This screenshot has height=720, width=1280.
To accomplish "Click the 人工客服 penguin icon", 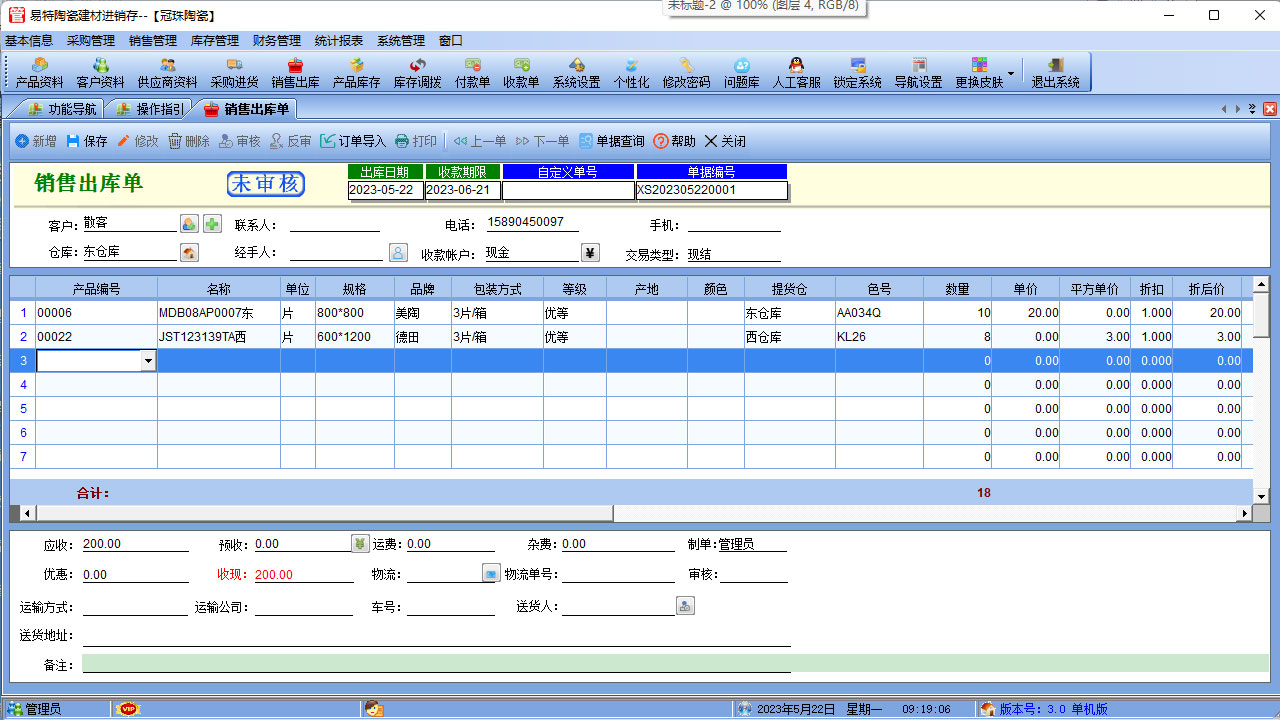I will coord(796,73).
